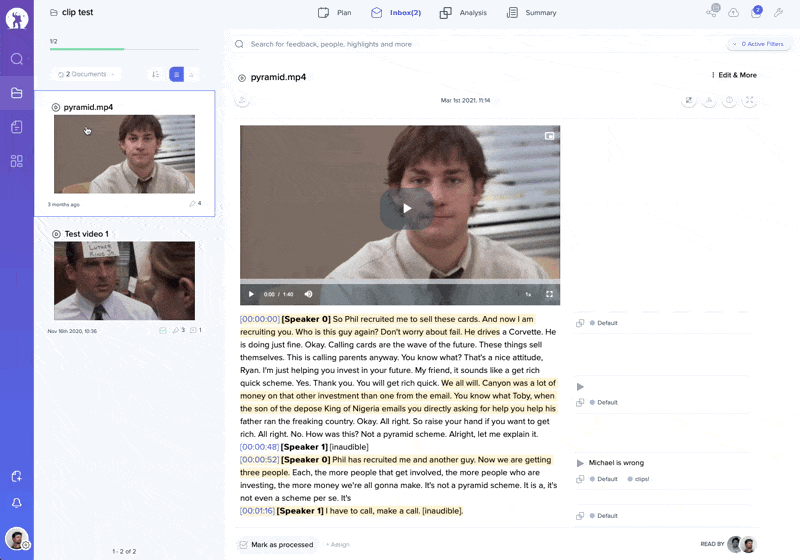Click the processed check icon on Test video 1
The image size is (800, 560).
[x=163, y=330]
